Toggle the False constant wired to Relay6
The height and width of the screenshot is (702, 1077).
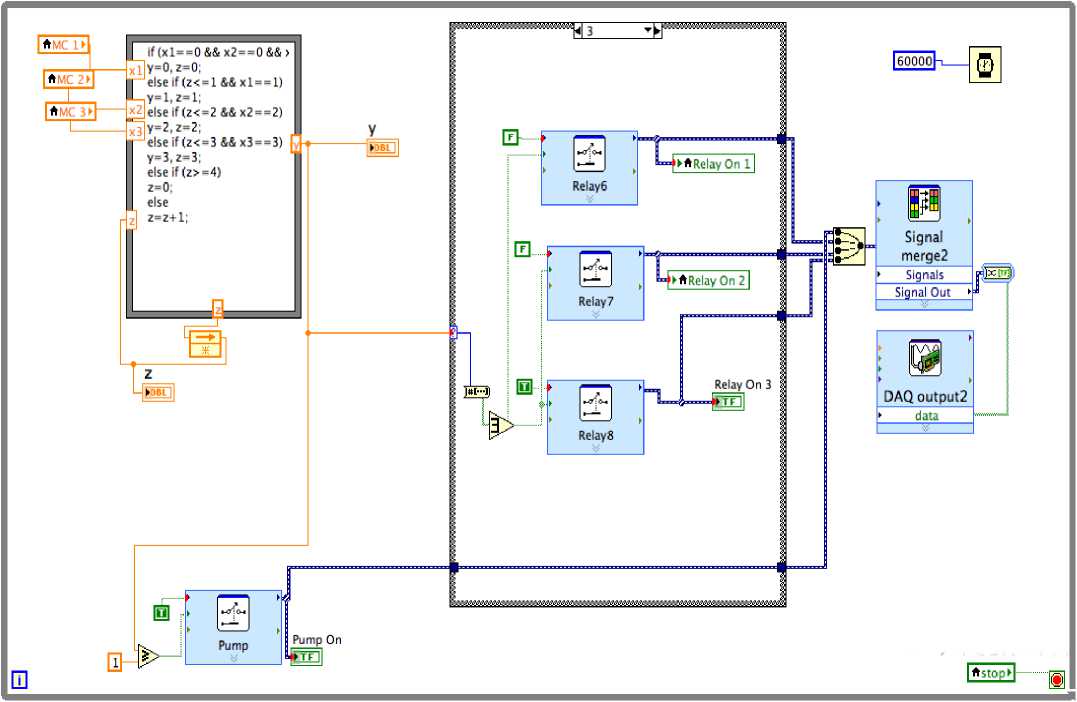pyautogui.click(x=511, y=137)
